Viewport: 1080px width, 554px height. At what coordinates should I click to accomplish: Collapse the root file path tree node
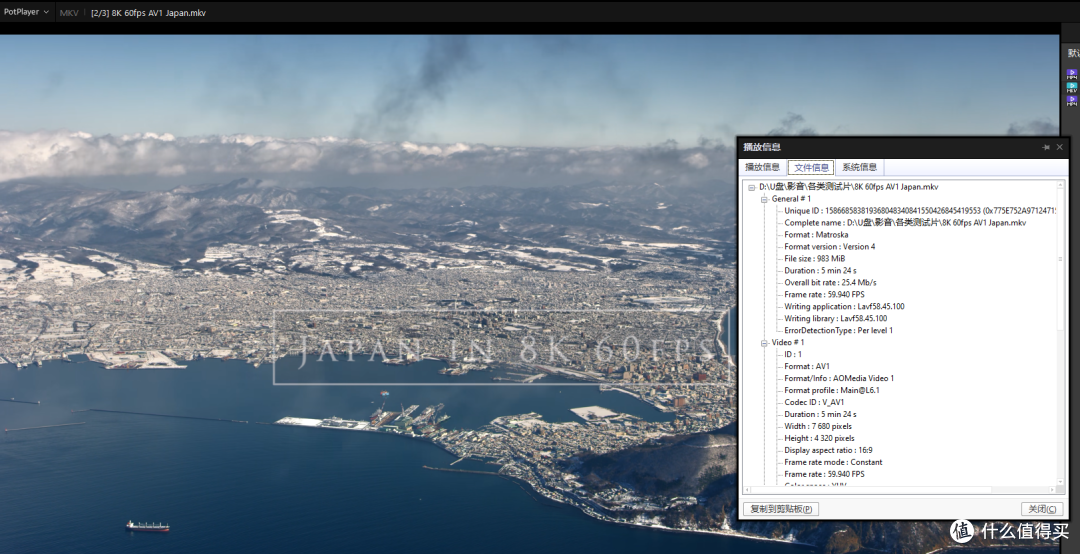(x=751, y=187)
